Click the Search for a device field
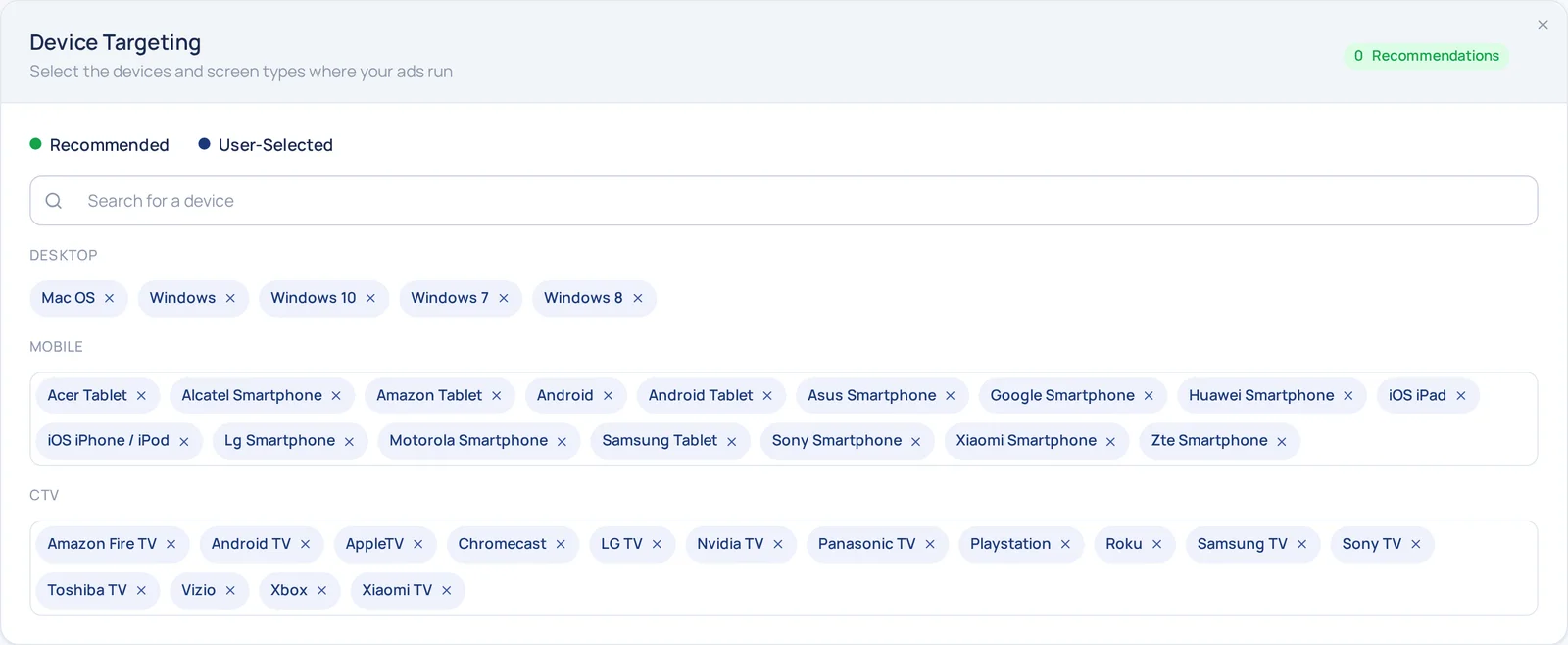 pos(783,201)
